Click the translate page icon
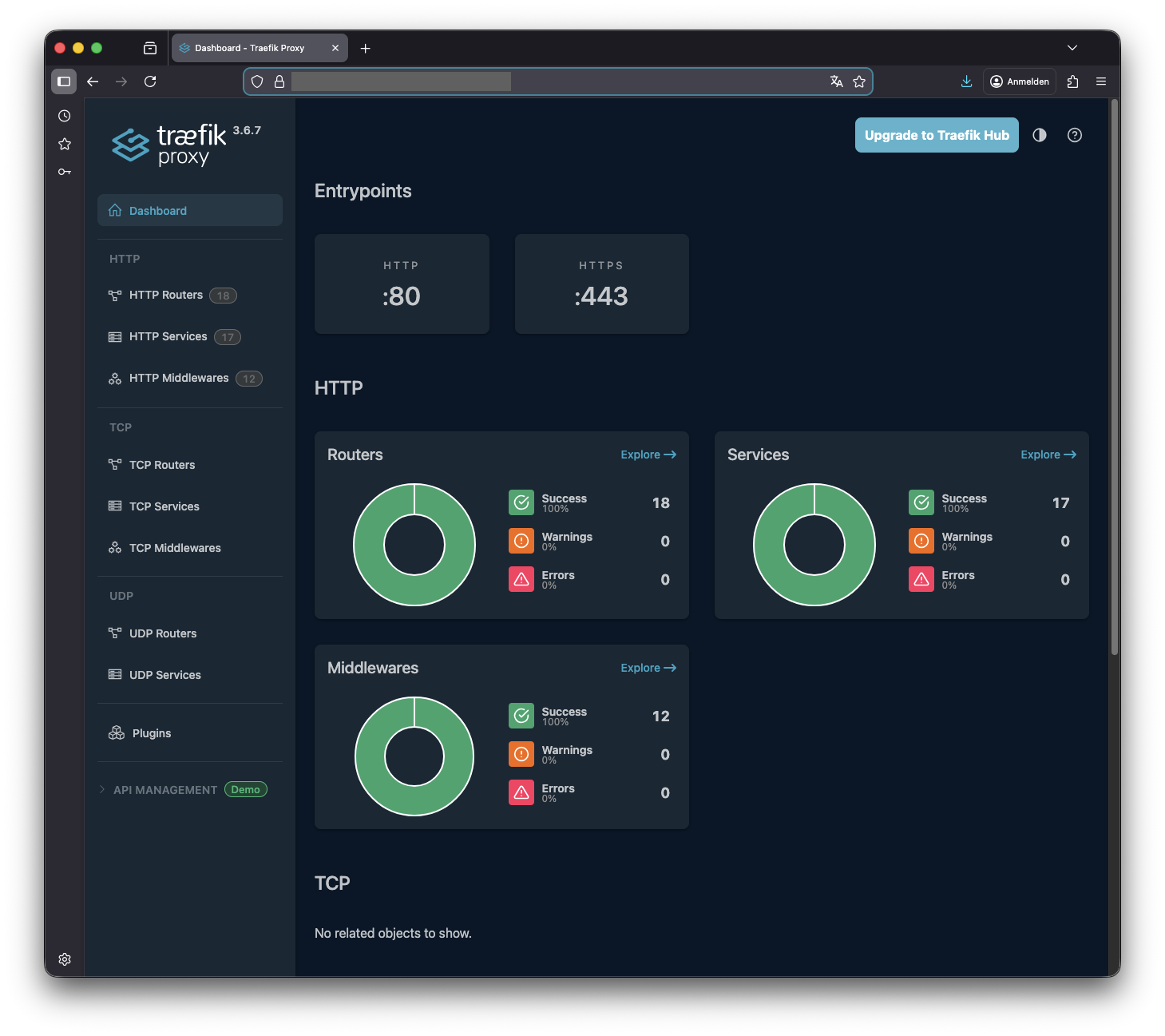Viewport: 1165px width, 1036px height. pos(836,81)
